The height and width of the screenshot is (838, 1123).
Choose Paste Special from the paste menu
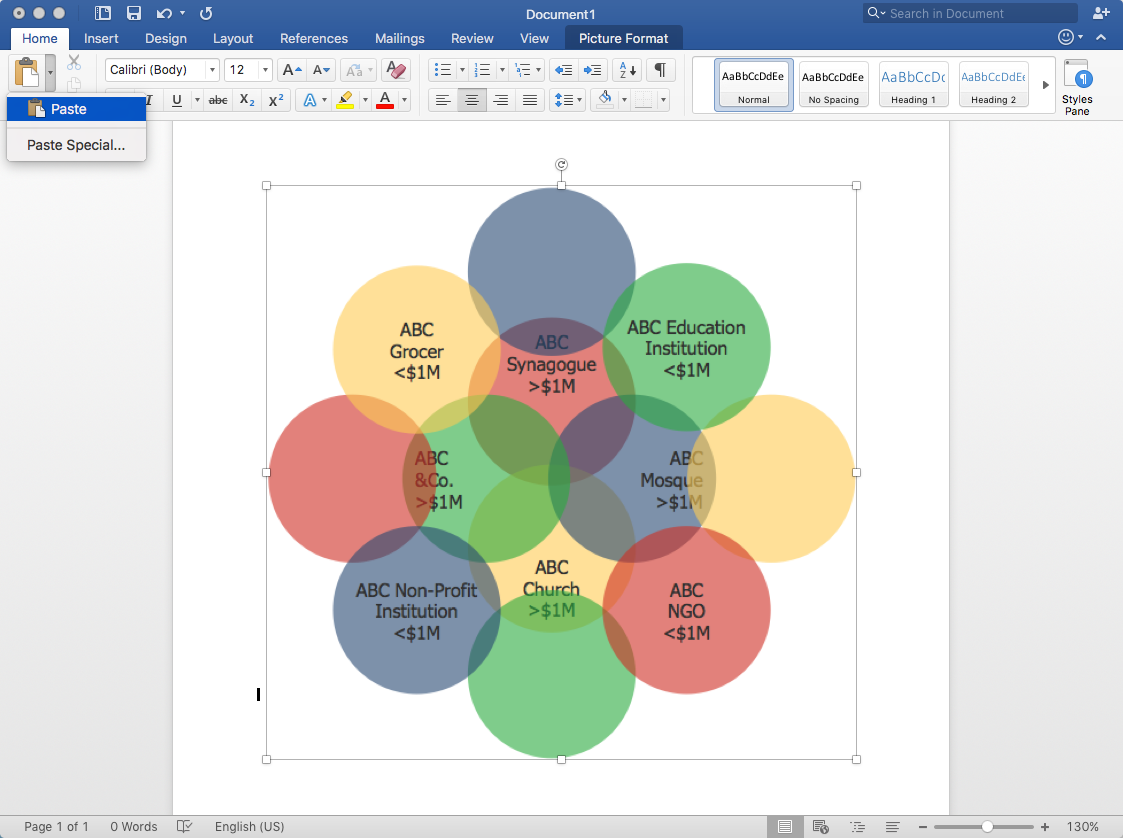click(76, 145)
